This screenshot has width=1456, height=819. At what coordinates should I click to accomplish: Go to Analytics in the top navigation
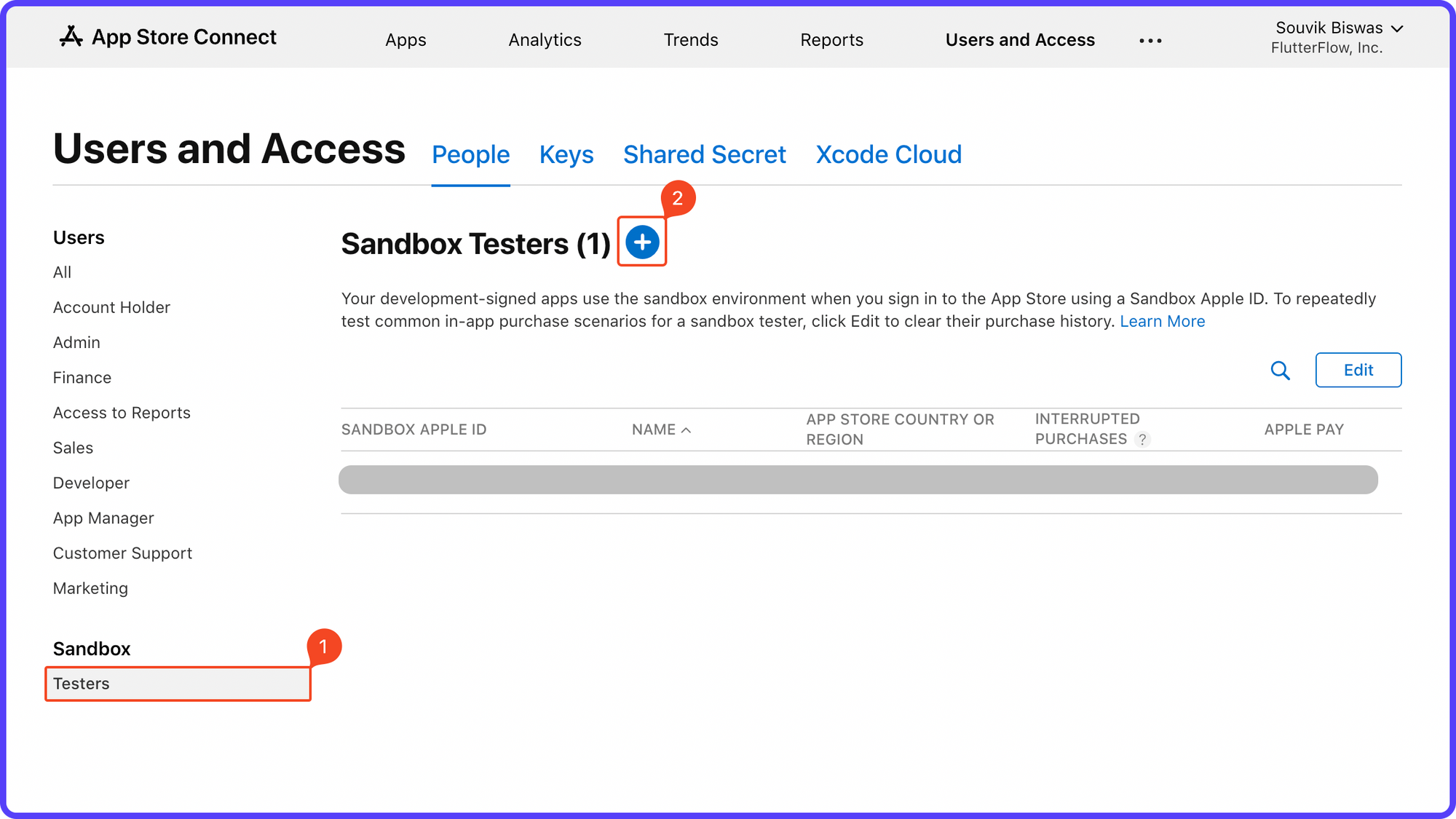tap(545, 40)
